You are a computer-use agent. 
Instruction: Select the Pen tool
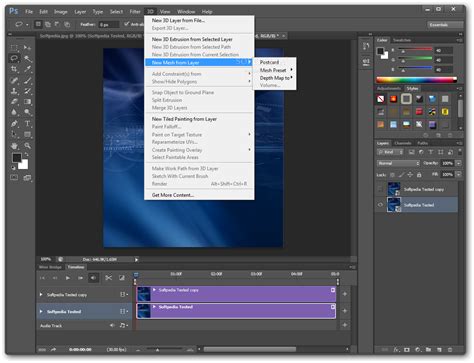[x=14, y=124]
